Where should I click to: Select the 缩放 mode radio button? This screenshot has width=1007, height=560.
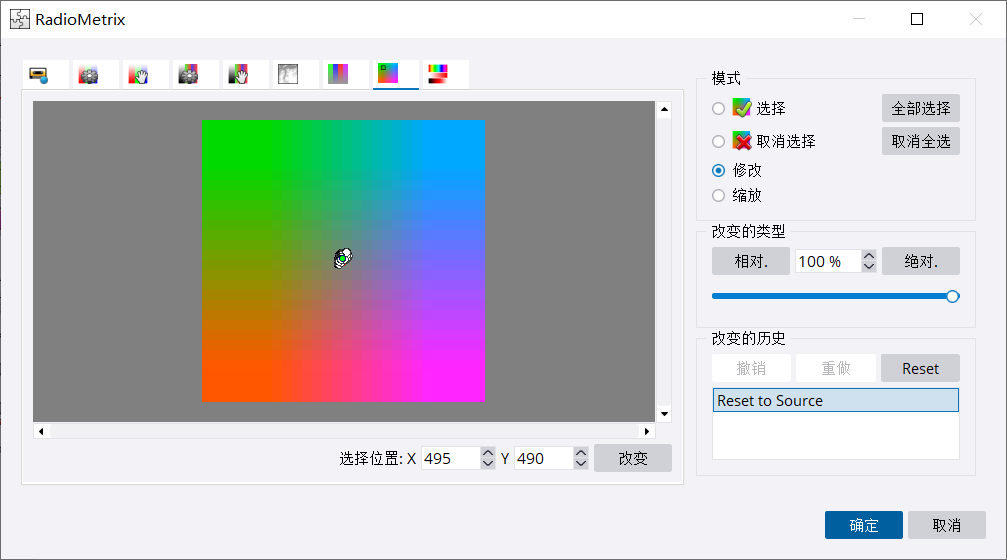pos(718,196)
